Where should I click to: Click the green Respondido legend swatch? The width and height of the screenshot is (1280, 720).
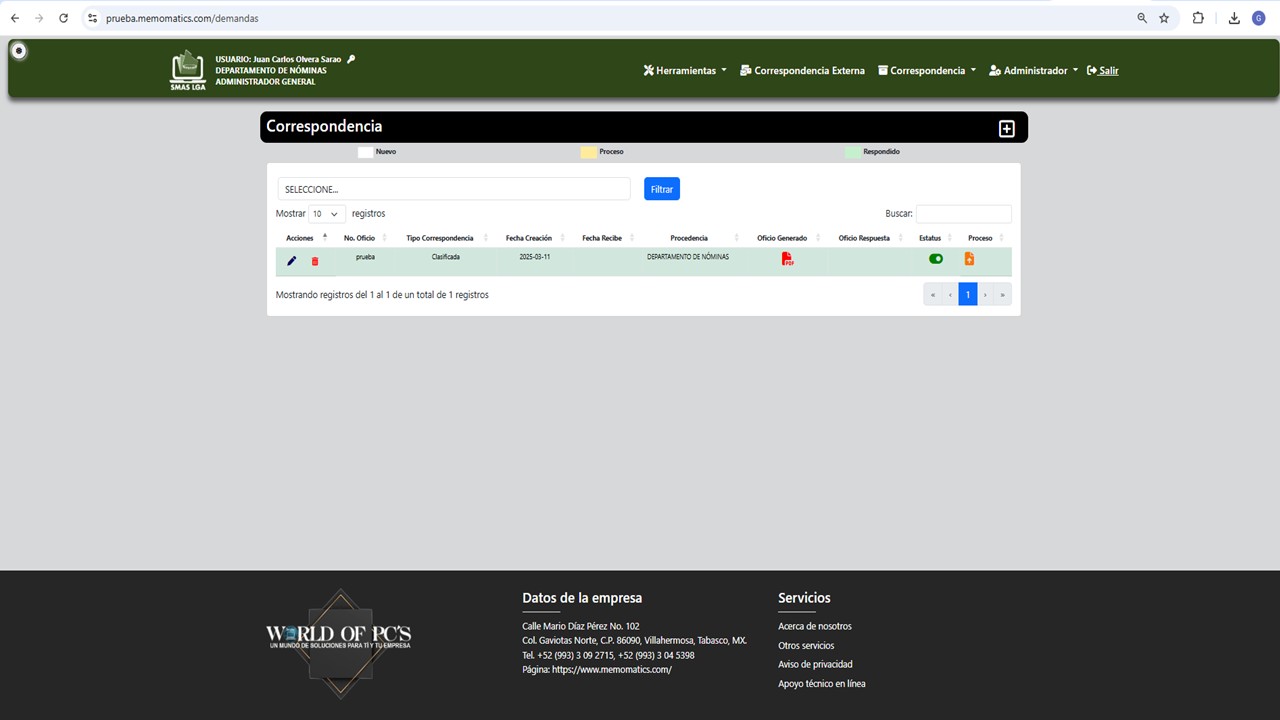[852, 152]
